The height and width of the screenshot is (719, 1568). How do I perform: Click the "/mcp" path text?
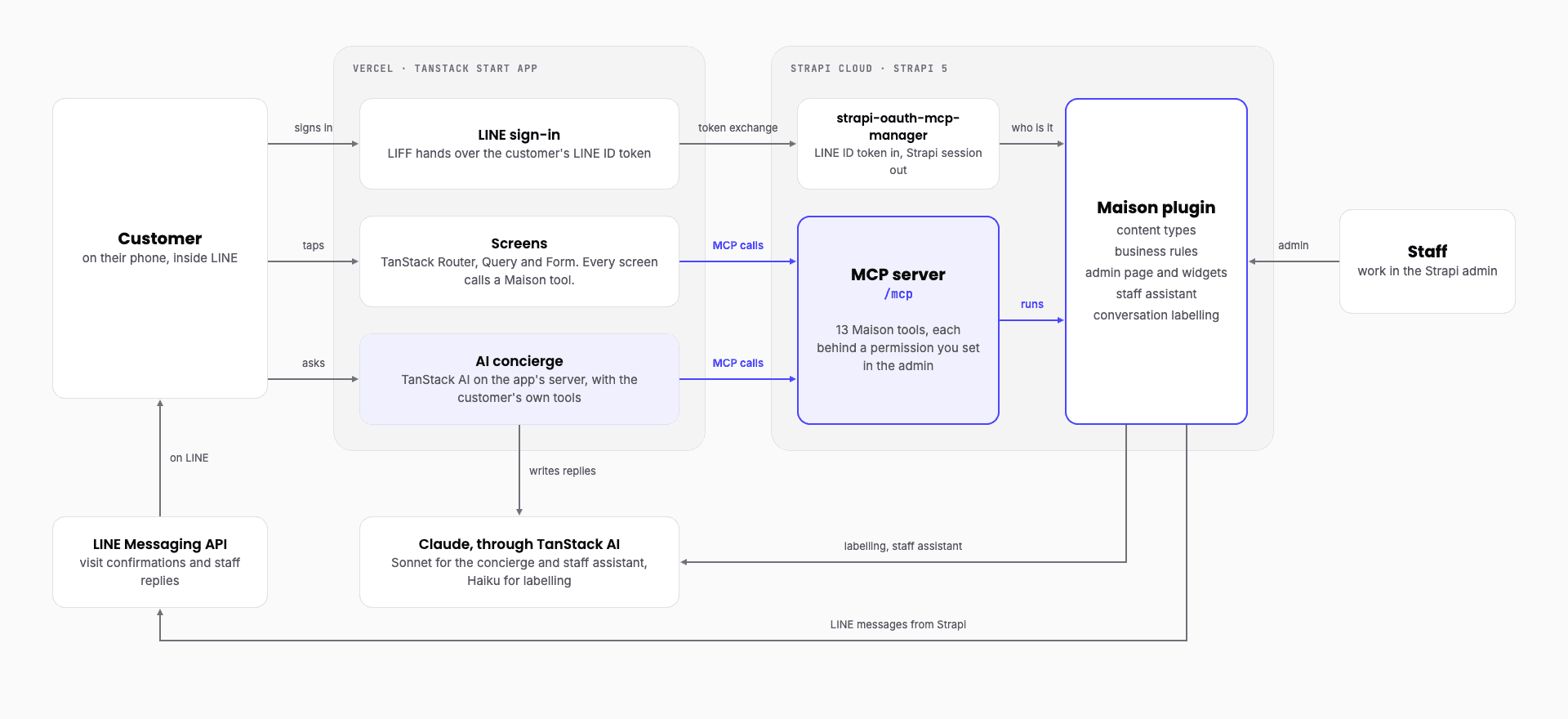(x=898, y=294)
